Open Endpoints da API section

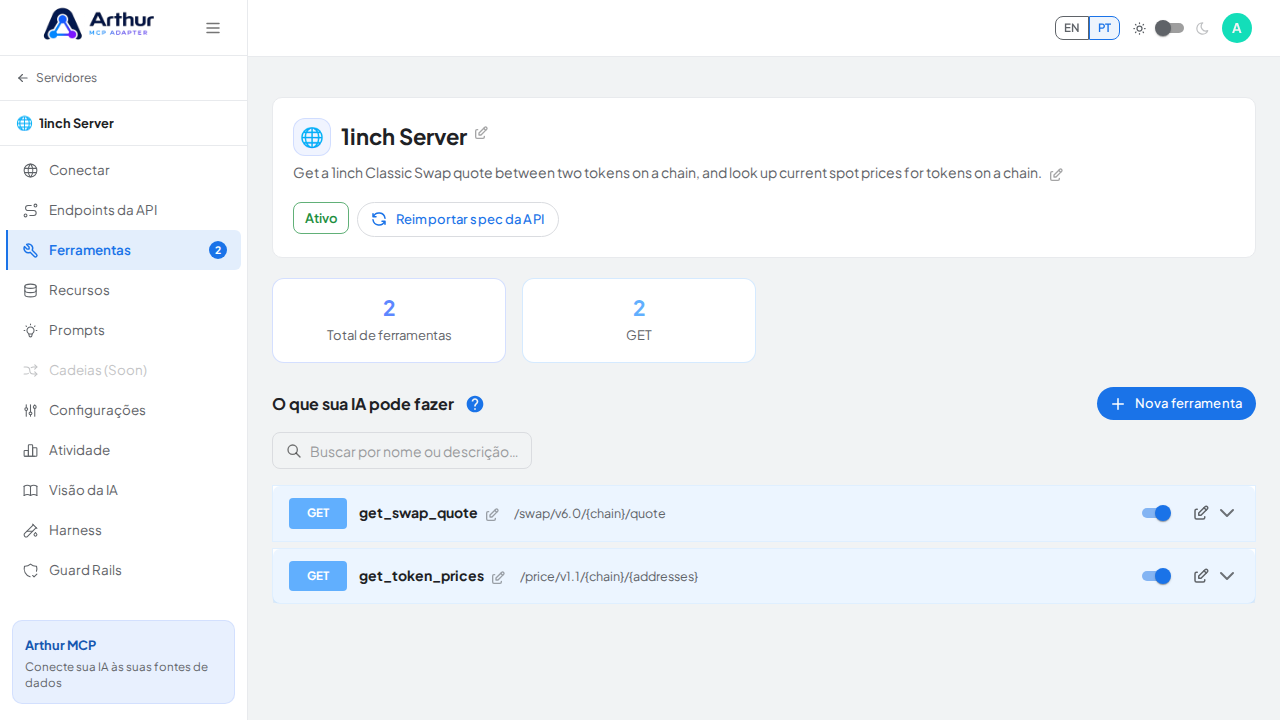point(123,210)
